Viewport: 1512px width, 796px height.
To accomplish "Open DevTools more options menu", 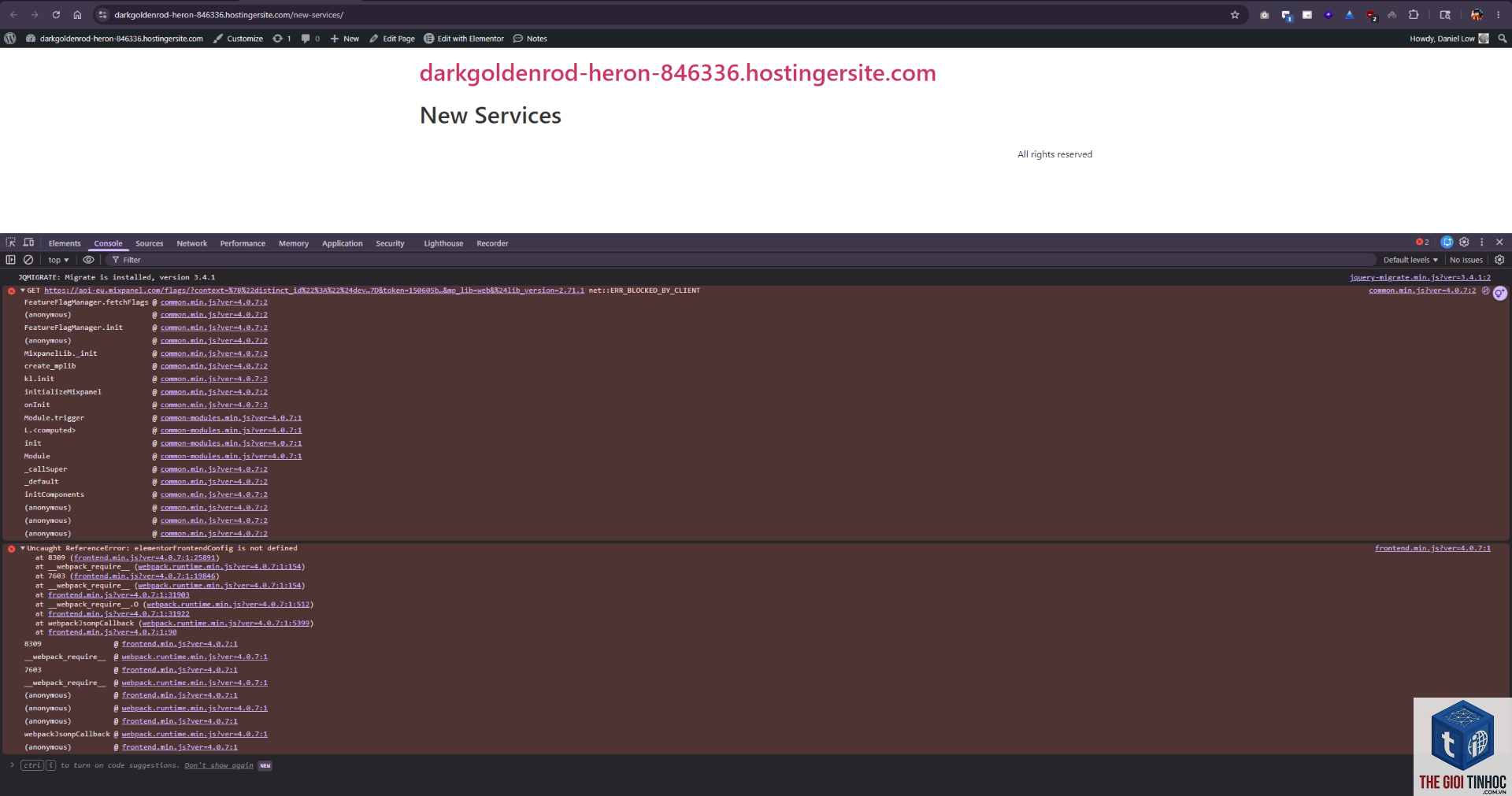I will (x=1481, y=243).
